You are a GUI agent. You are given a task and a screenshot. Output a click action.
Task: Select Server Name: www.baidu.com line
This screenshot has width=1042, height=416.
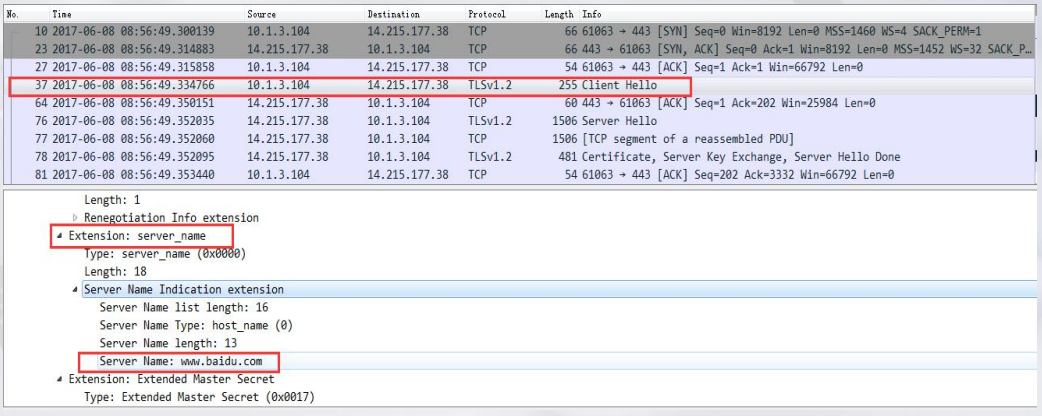click(181, 362)
